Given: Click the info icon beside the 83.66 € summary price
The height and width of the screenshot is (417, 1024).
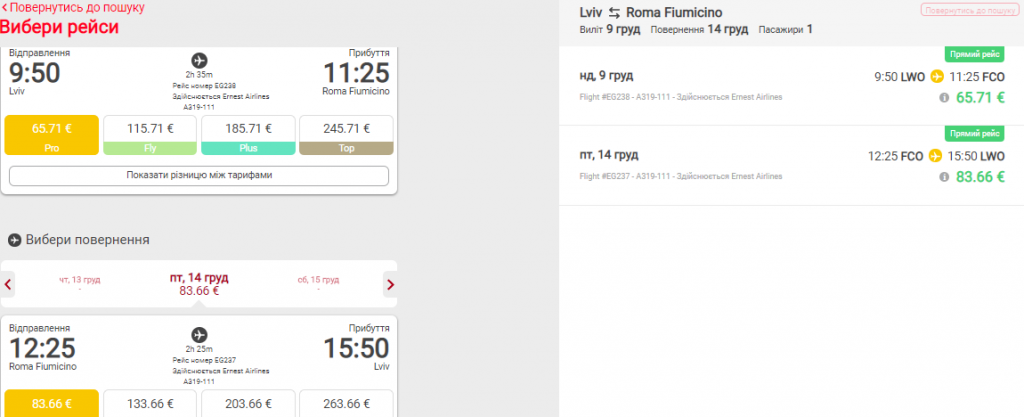Looking at the screenshot, I should click(x=943, y=177).
